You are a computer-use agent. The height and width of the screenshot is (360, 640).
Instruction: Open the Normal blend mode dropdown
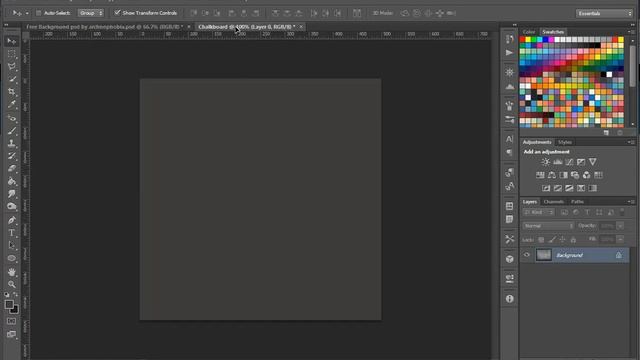548,226
